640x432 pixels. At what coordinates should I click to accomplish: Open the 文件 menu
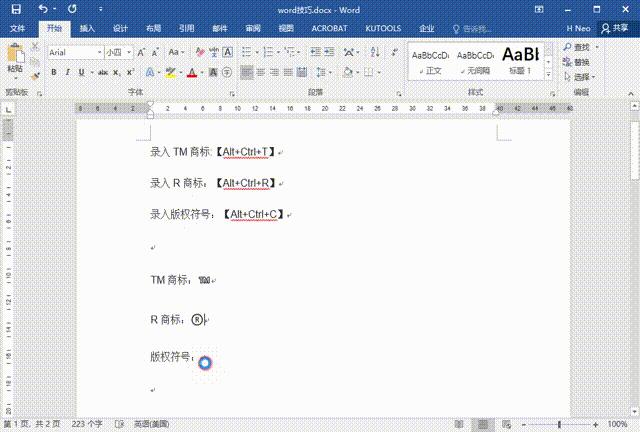point(17,28)
